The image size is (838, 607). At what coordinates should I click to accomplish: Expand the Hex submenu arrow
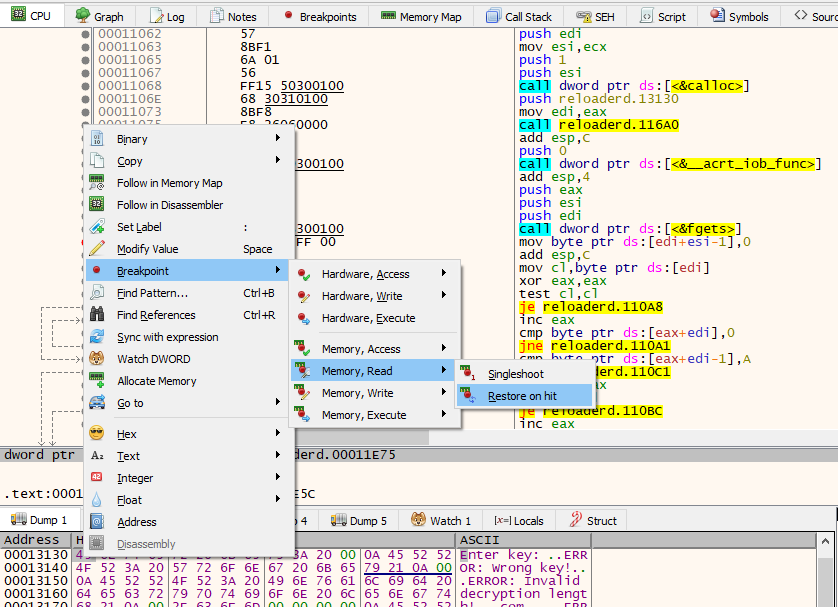278,432
